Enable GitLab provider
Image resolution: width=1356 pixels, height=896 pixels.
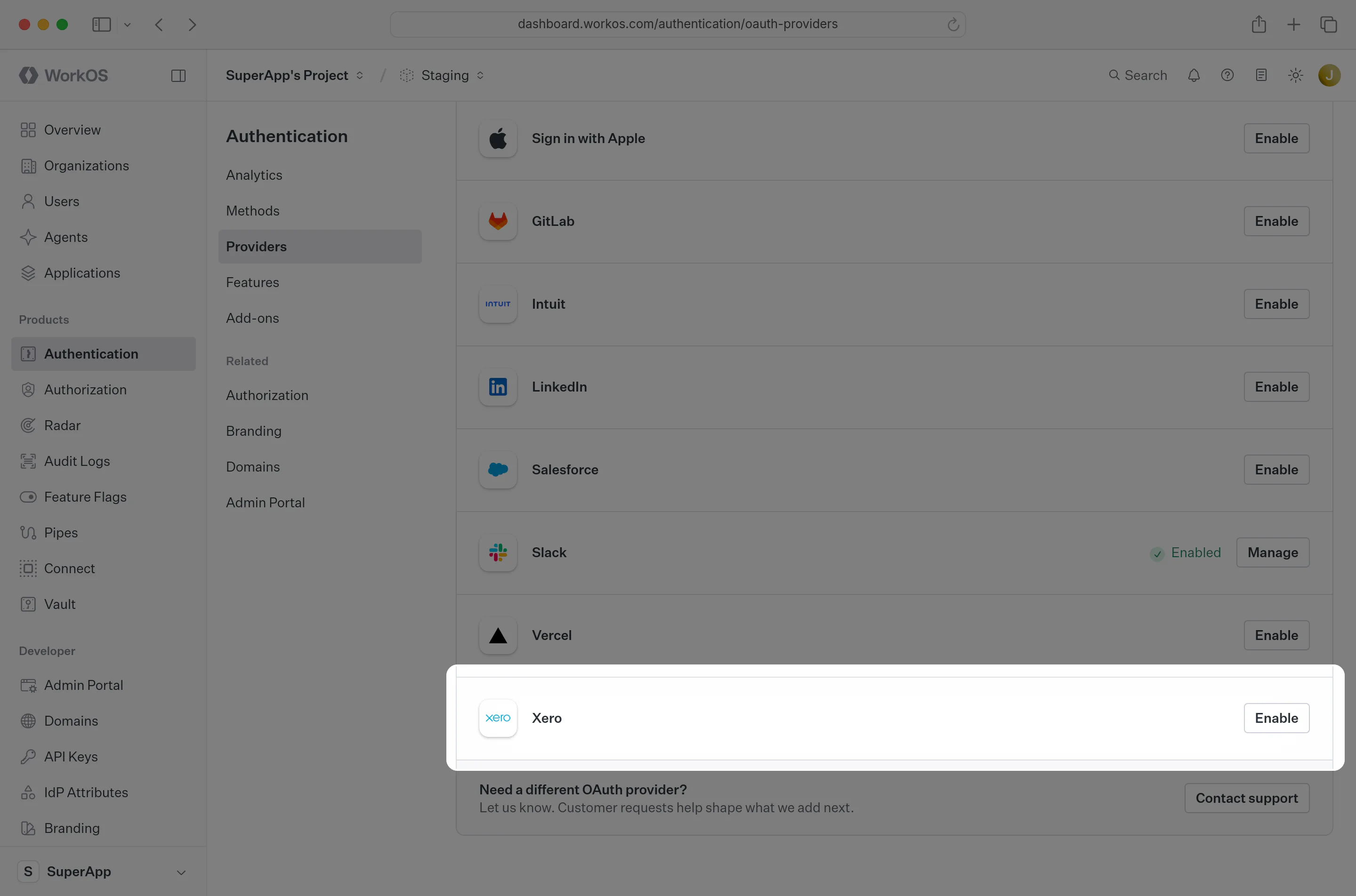tap(1276, 221)
